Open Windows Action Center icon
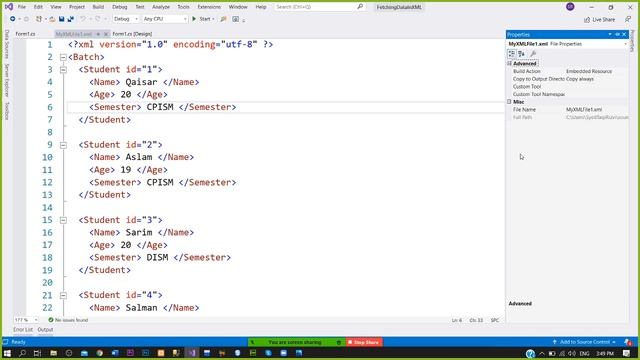Viewport: 640px width, 360px height. pos(627,353)
